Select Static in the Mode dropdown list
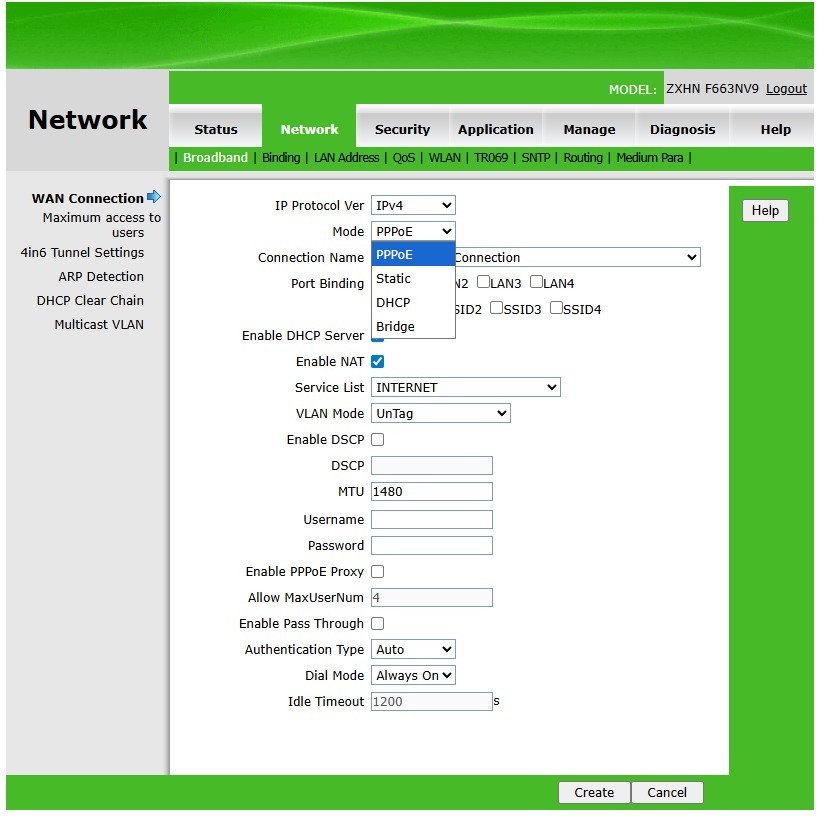 click(x=394, y=279)
